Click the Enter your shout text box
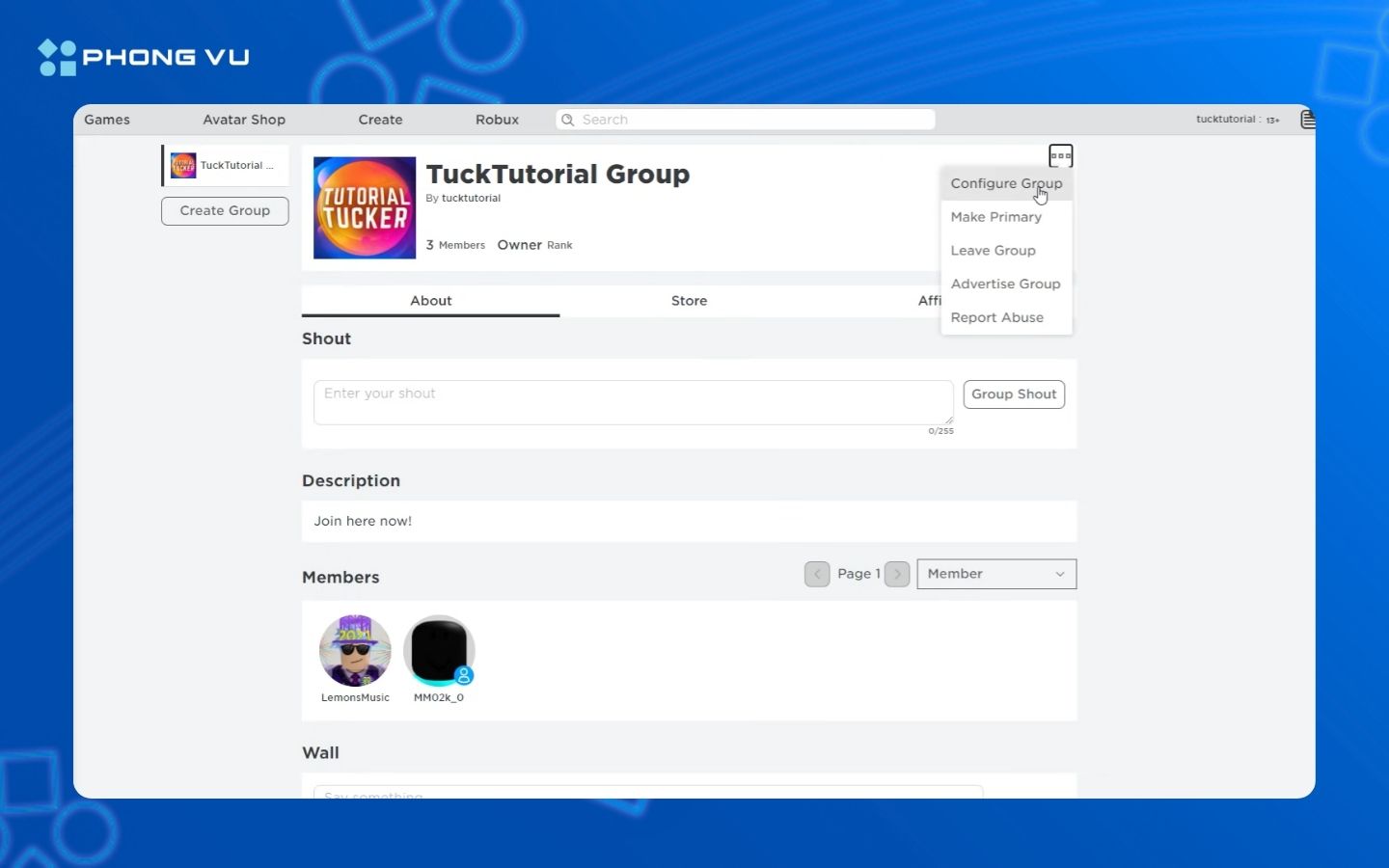This screenshot has height=868, width=1389. tap(633, 402)
